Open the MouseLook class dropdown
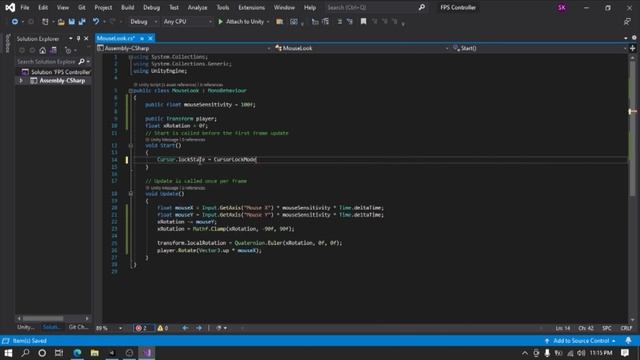 tap(362, 48)
